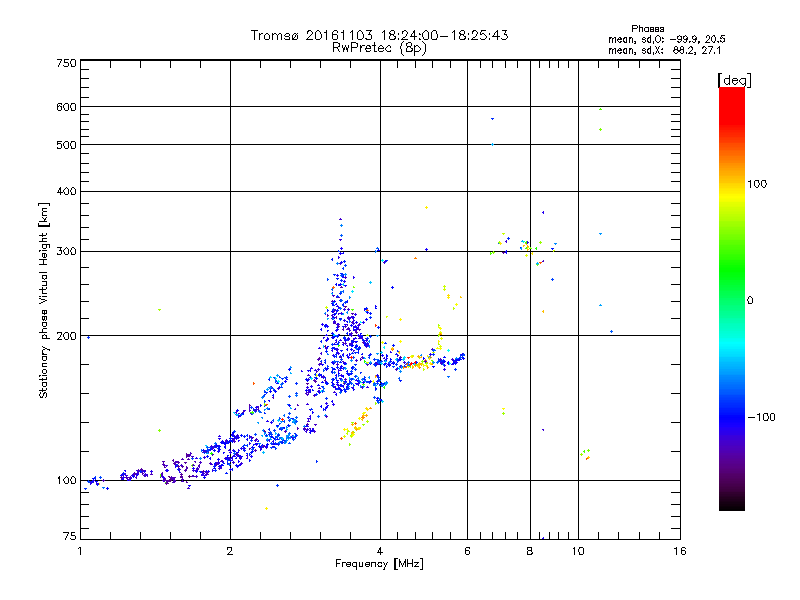This screenshot has height=600, width=800.
Task: Click the y-axis tick label '400'
Action: pyautogui.click(x=66, y=192)
